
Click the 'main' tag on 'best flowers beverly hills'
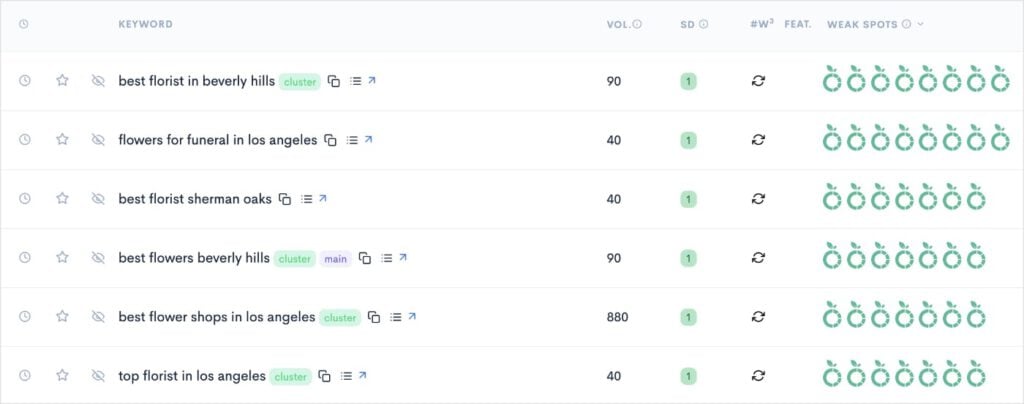(x=335, y=258)
